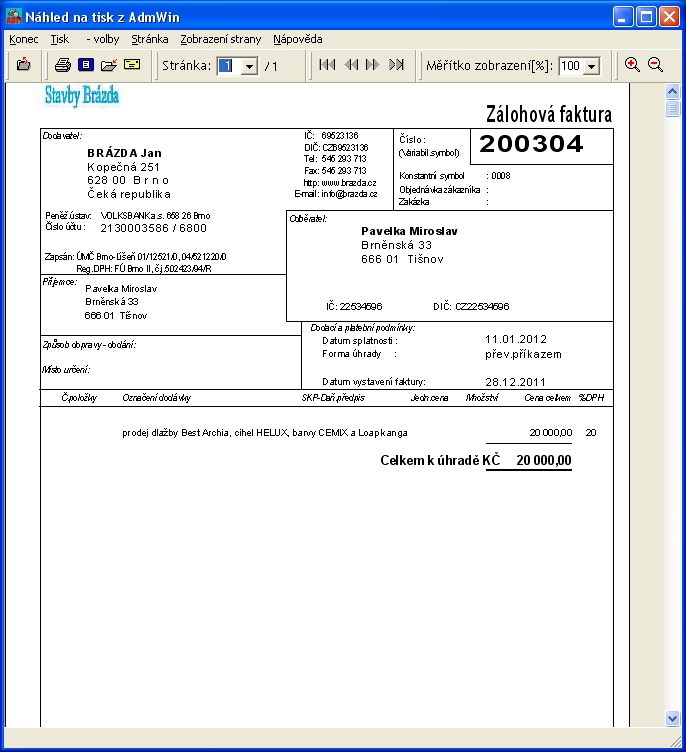The height and width of the screenshot is (752, 686).
Task: Open the Zobrazení strany menu
Action: point(221,39)
